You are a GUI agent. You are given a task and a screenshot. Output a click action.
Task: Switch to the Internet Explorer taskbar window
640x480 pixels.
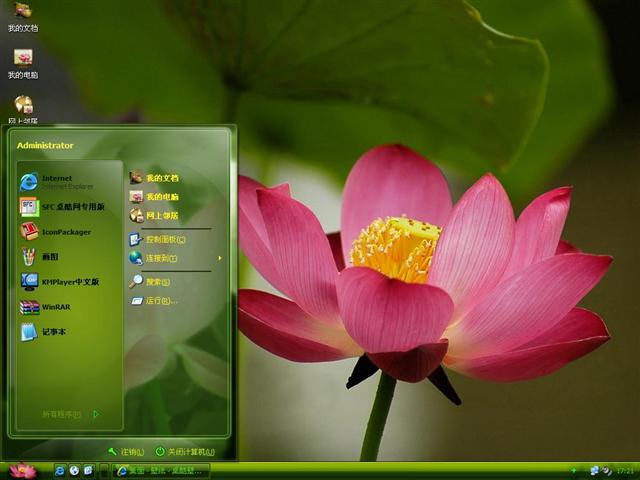pos(161,471)
